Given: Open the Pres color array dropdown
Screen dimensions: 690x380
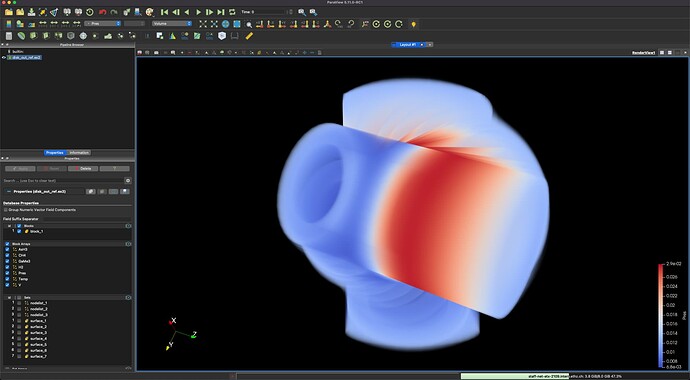Looking at the screenshot, I should 103,24.
